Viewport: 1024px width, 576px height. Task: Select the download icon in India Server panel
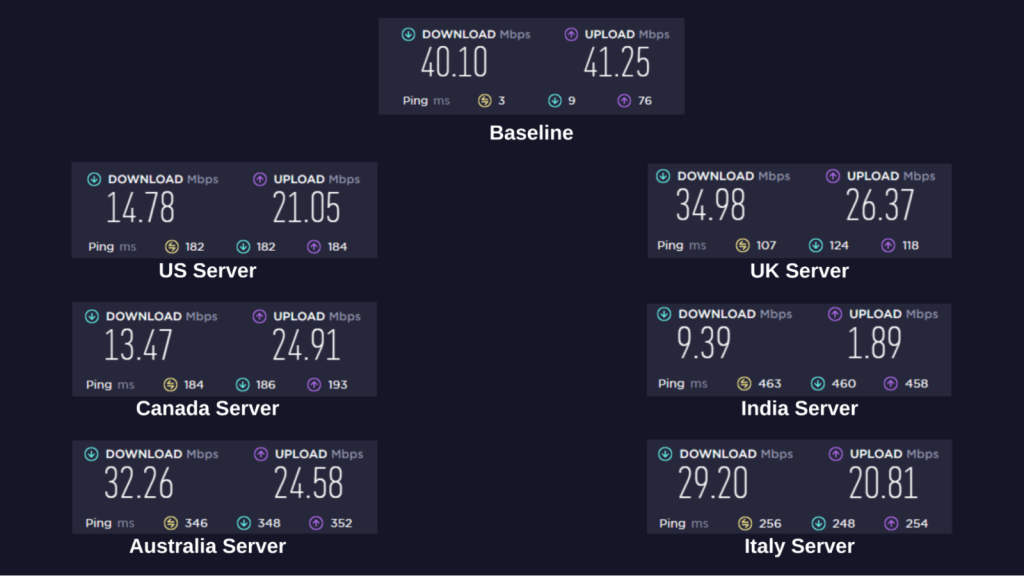point(664,314)
